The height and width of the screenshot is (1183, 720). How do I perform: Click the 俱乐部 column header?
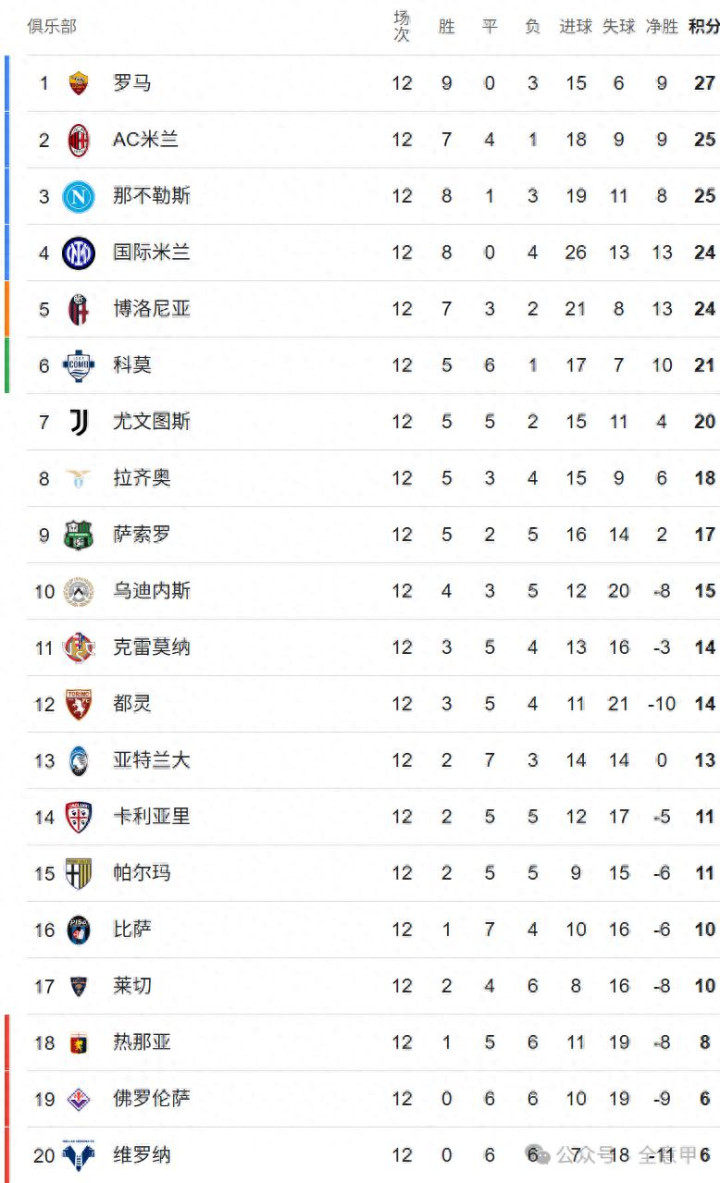[x=51, y=27]
